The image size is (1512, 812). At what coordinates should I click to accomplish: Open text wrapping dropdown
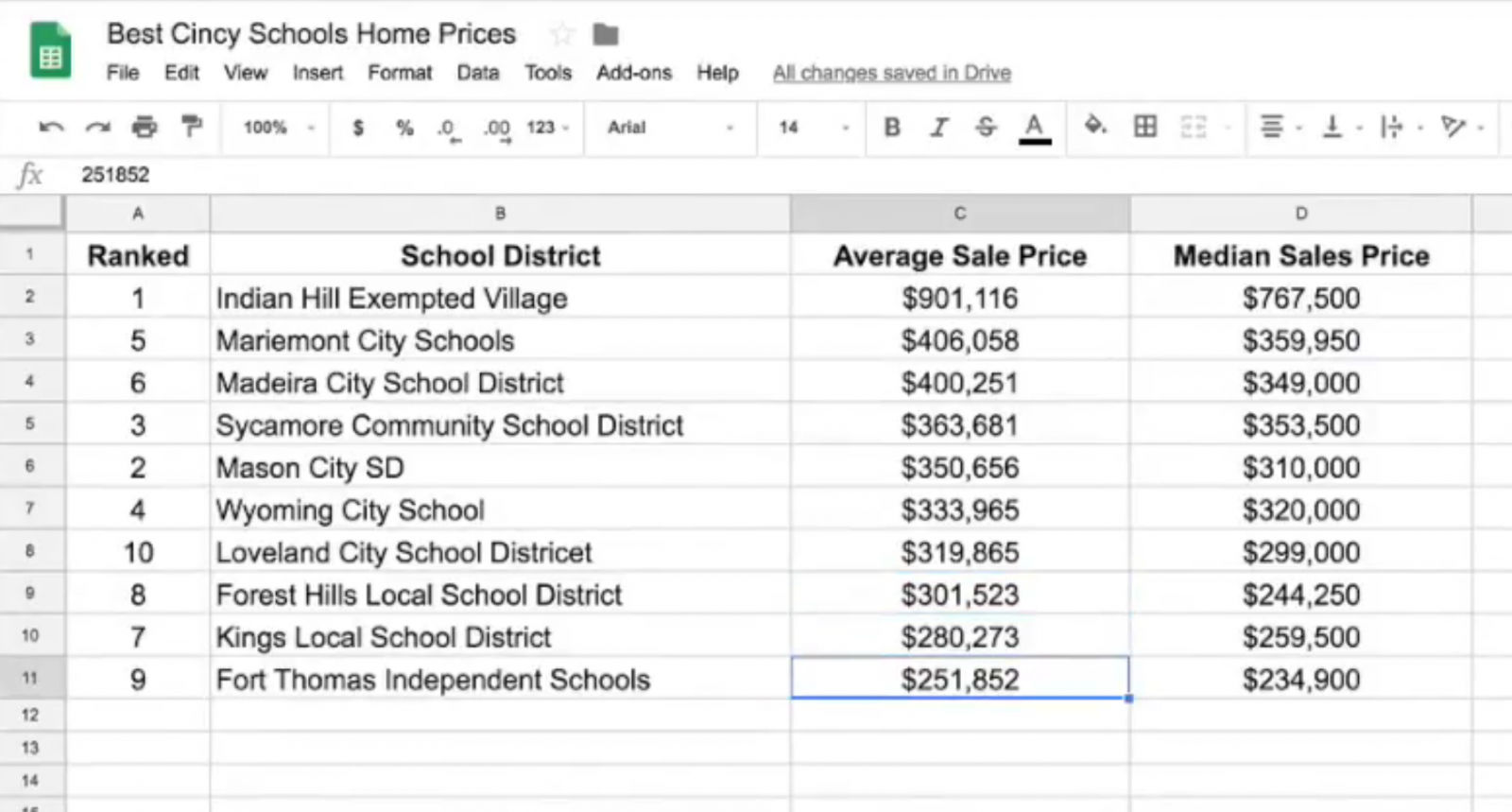point(1400,127)
